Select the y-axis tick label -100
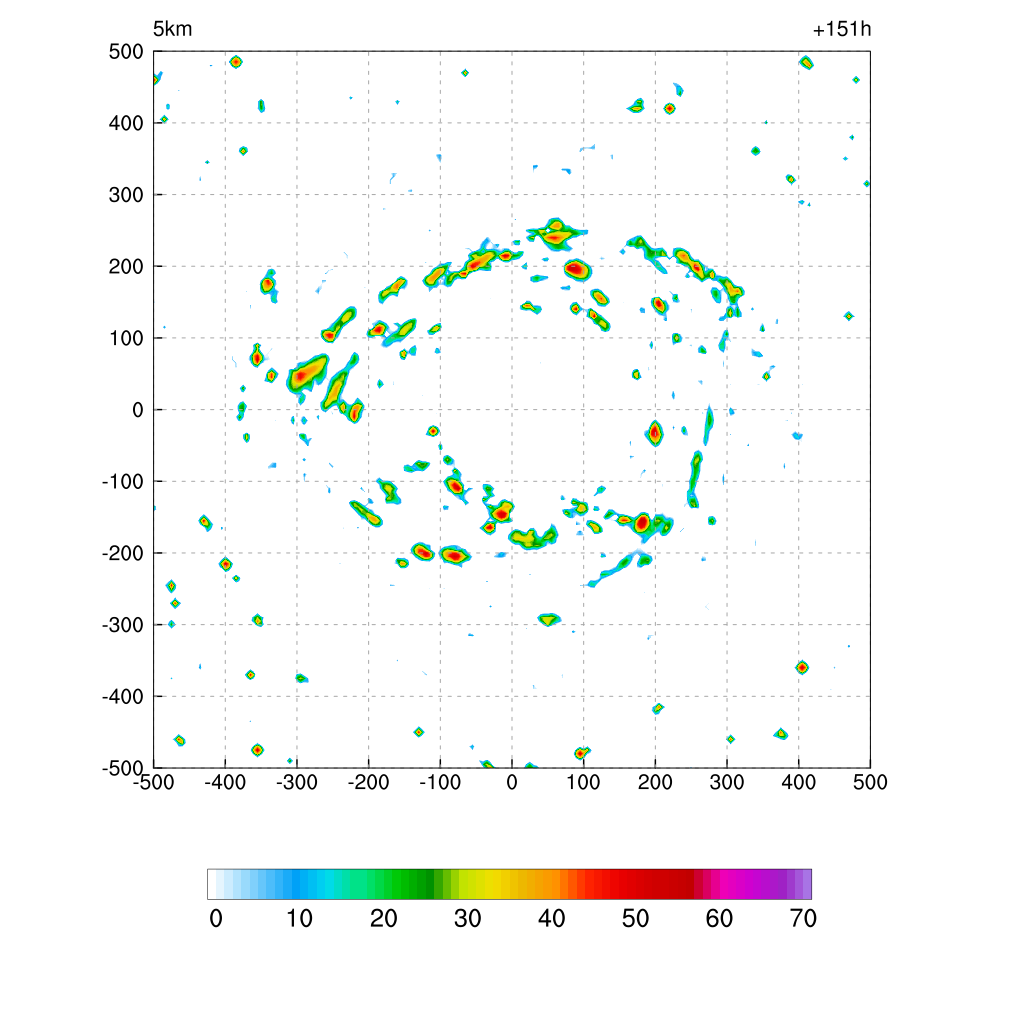The width and height of the screenshot is (1024, 1024). click(x=123, y=482)
